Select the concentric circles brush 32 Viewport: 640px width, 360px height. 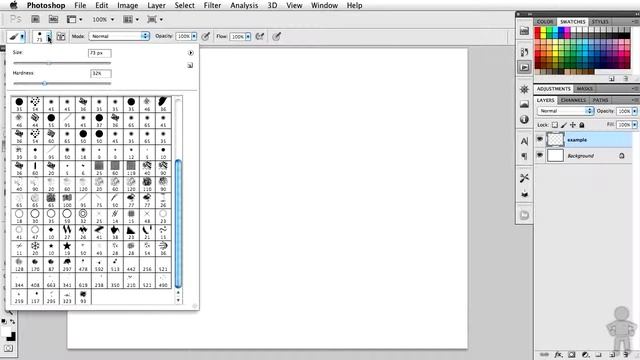click(83, 216)
